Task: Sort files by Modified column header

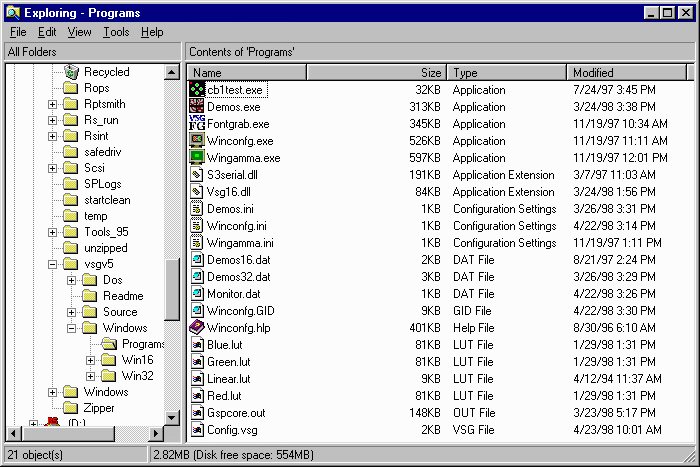Action: pyautogui.click(x=626, y=72)
